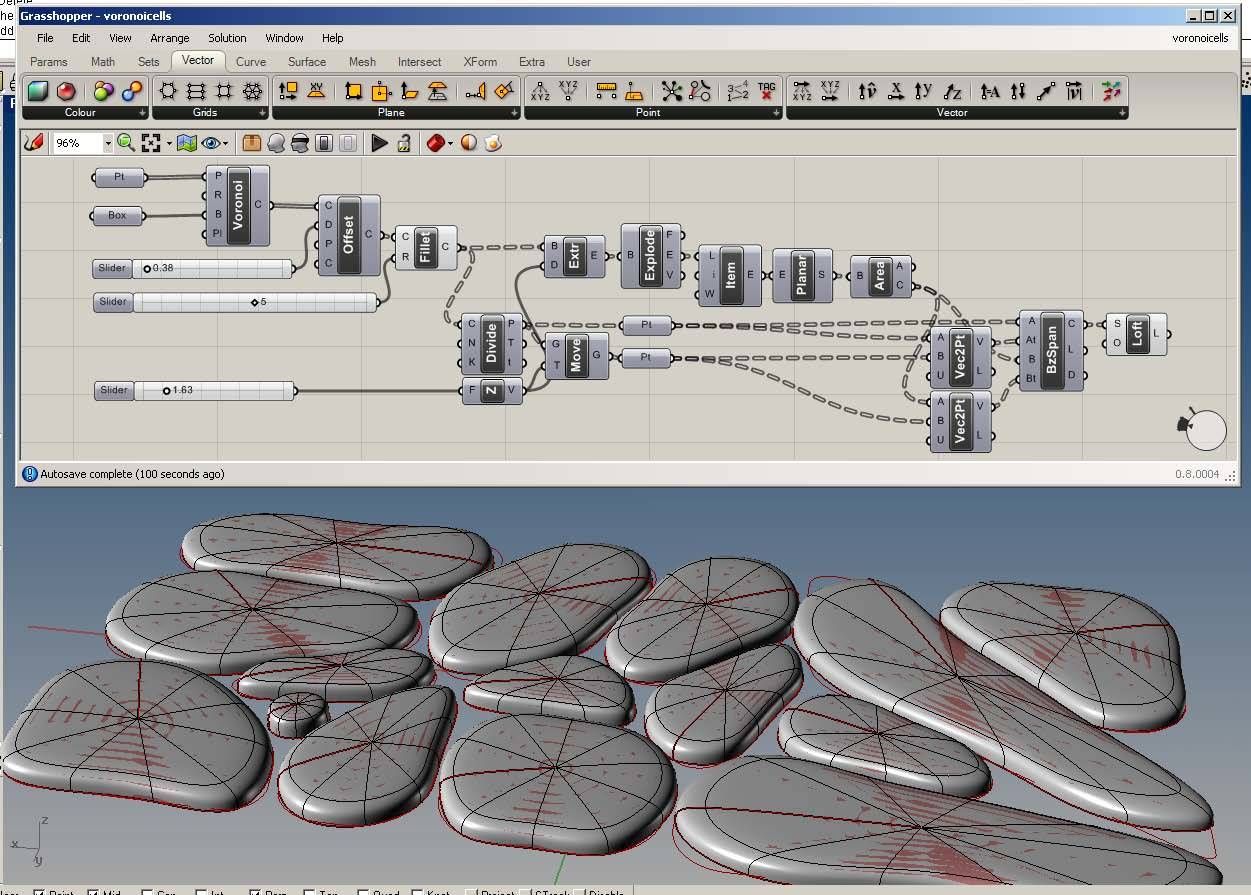Screen dimensions: 1251x895
Task: Click the navigation map icon
Action: [187, 143]
